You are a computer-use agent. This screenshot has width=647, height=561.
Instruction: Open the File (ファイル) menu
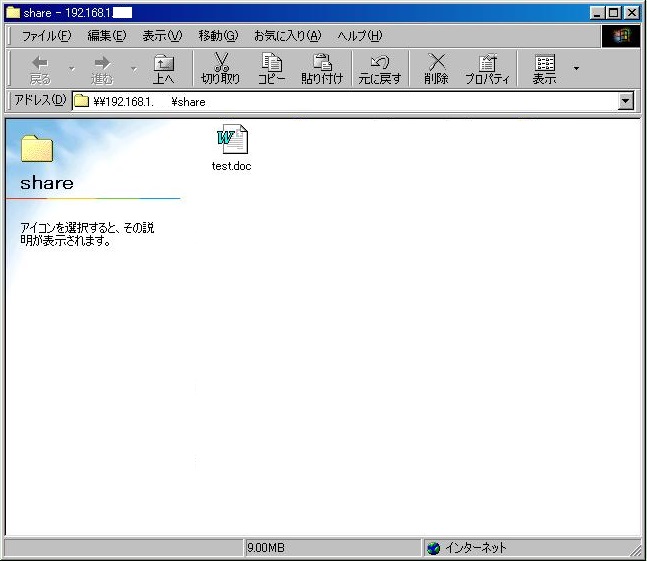pyautogui.click(x=46, y=36)
